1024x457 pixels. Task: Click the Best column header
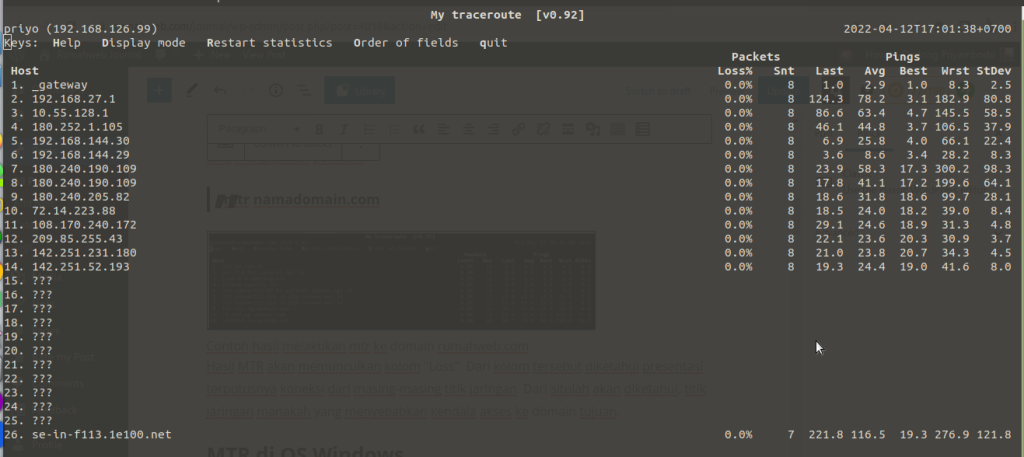tap(913, 71)
